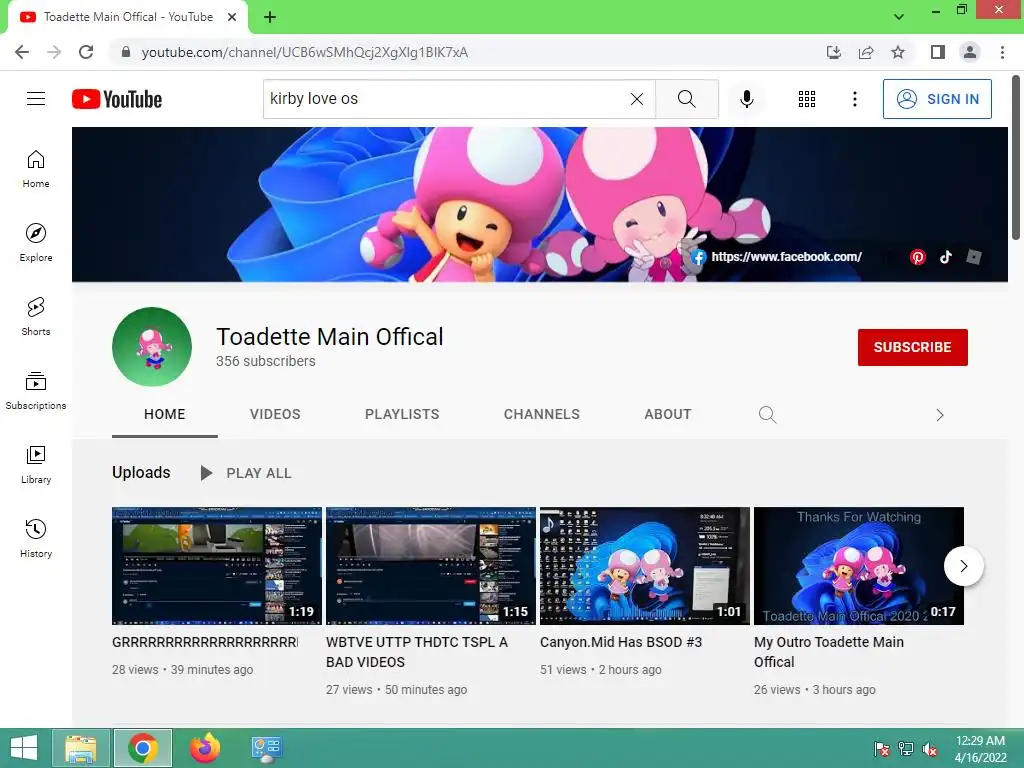Show next uploads with carousel arrow
1024x768 pixels.
pos(964,566)
